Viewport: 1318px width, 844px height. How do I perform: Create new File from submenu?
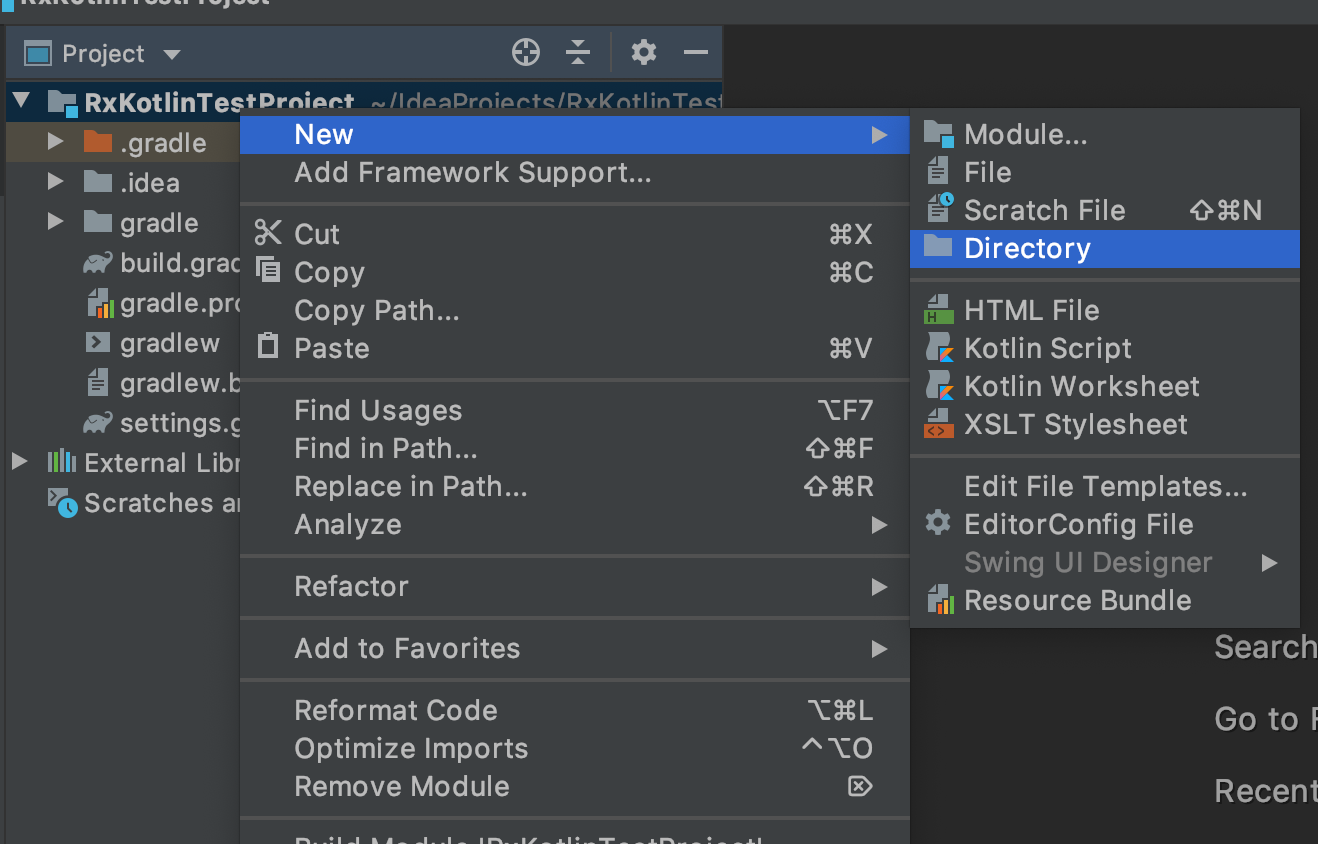tap(1105, 172)
